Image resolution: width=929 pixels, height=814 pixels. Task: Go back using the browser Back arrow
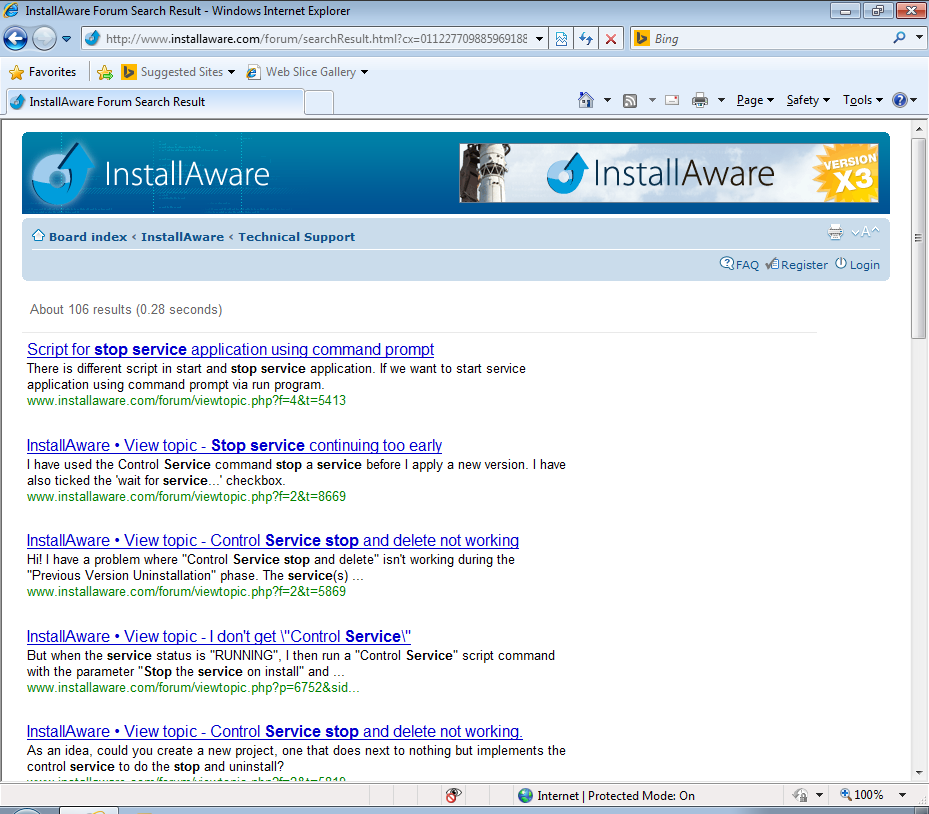click(x=15, y=39)
